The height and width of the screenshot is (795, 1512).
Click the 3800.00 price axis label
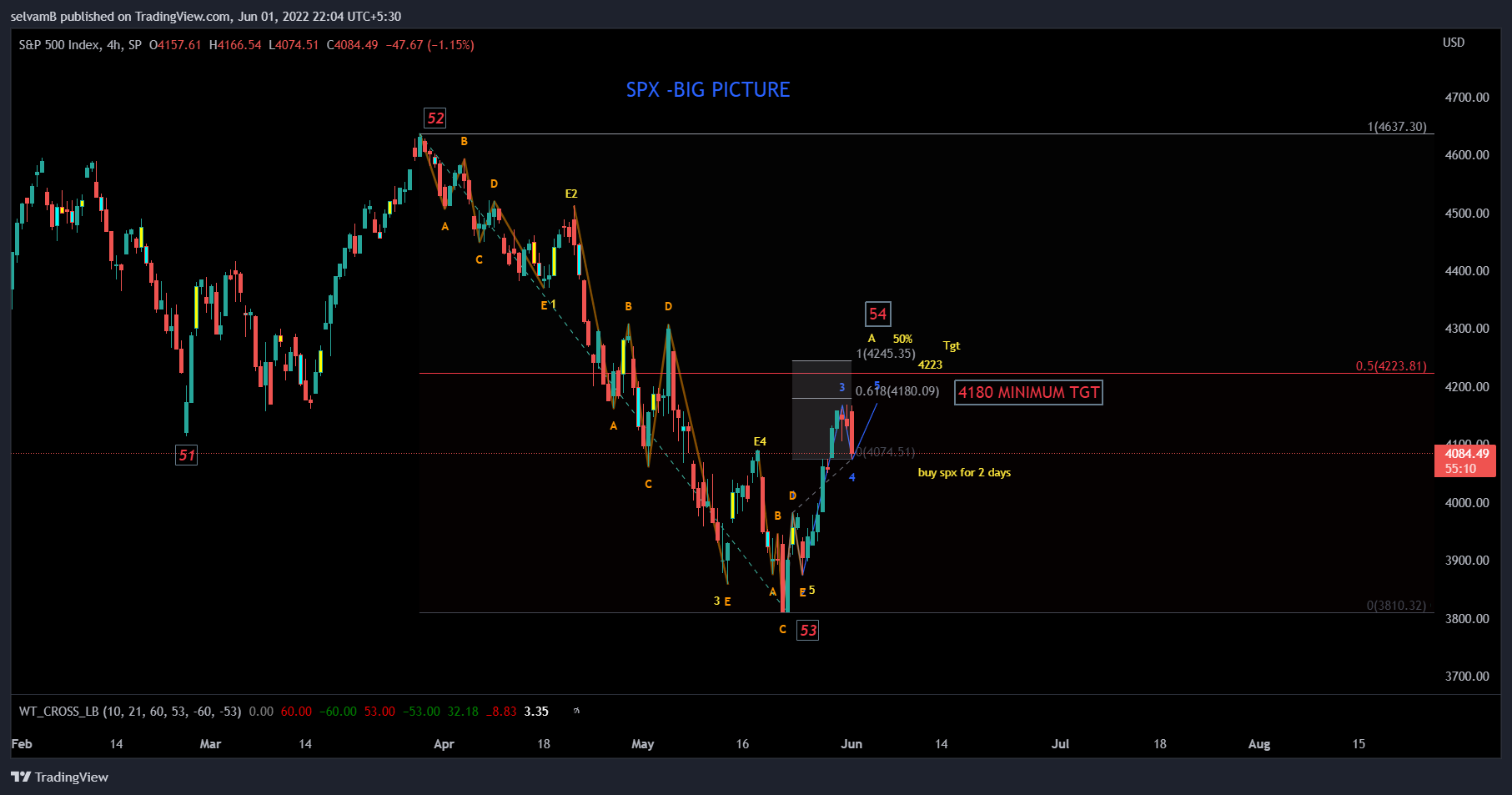1467,619
